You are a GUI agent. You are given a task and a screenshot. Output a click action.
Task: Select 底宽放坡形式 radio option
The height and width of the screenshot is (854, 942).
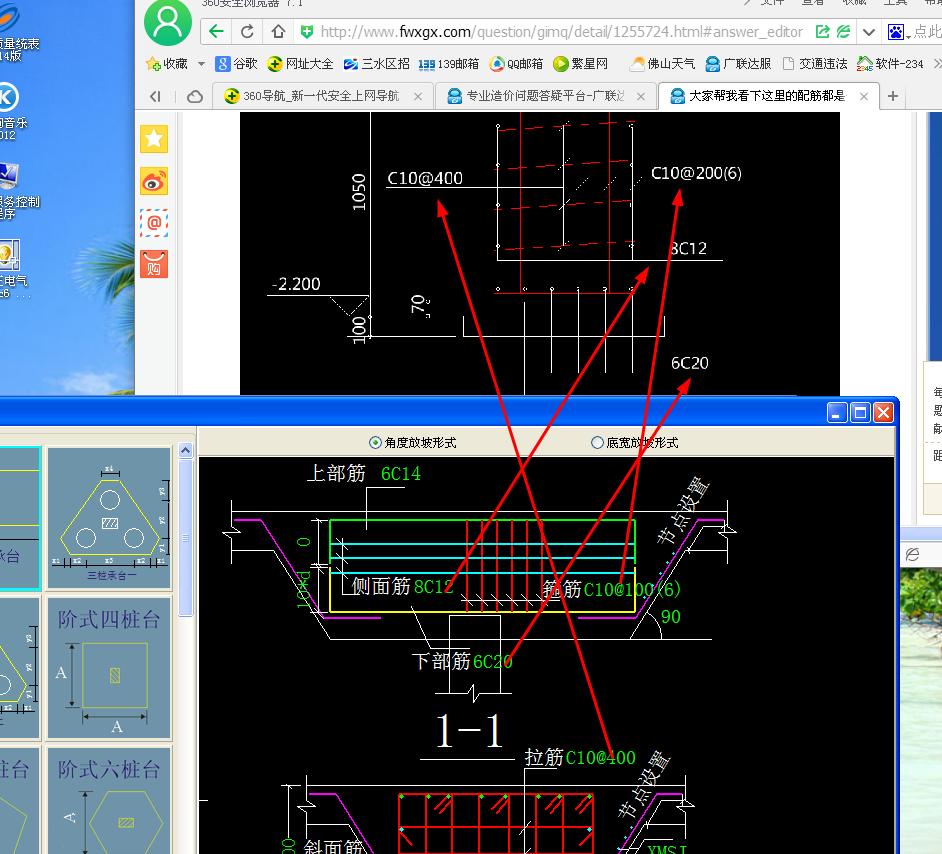598,442
